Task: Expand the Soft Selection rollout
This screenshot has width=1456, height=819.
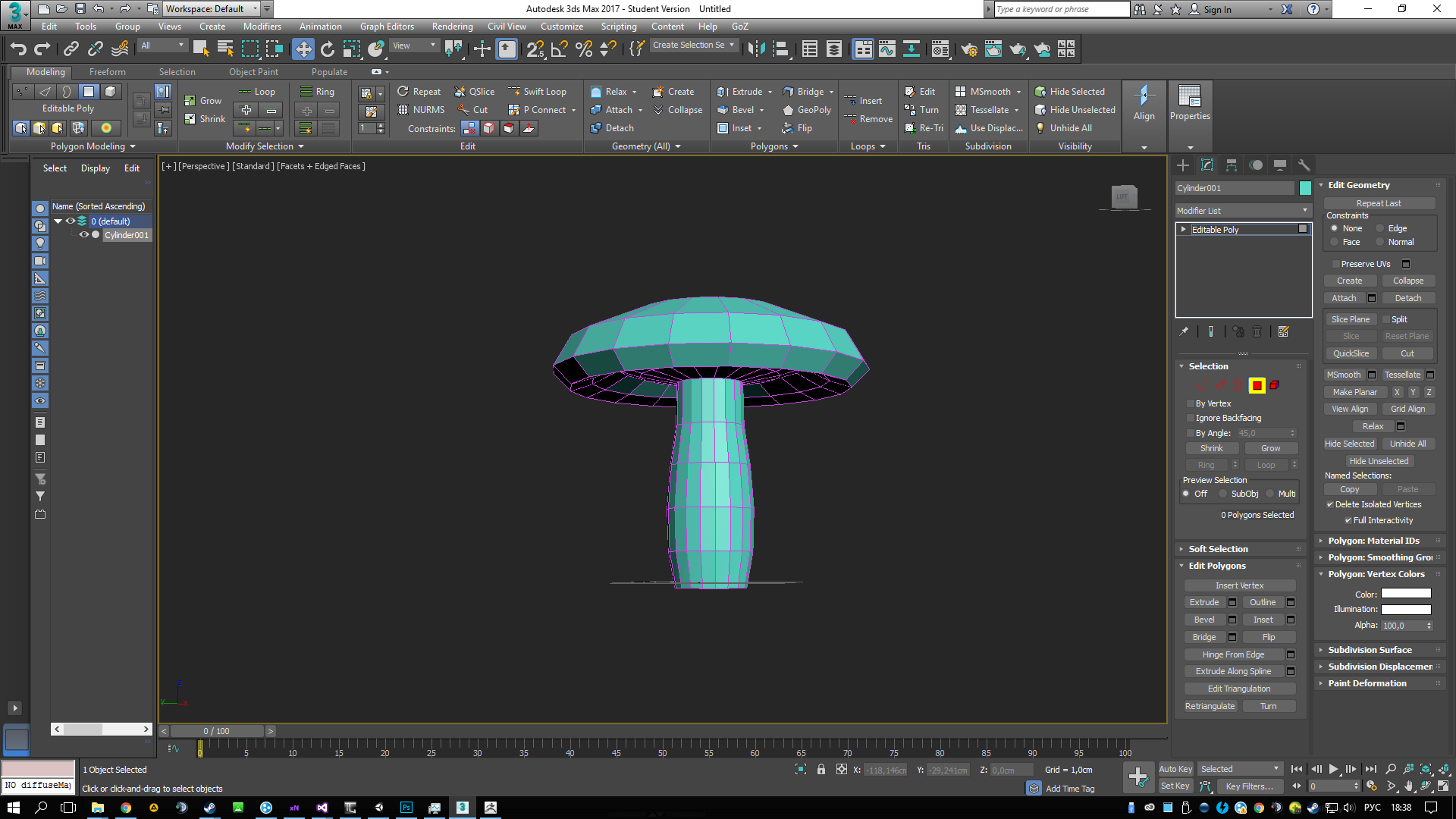Action: pyautogui.click(x=1218, y=549)
